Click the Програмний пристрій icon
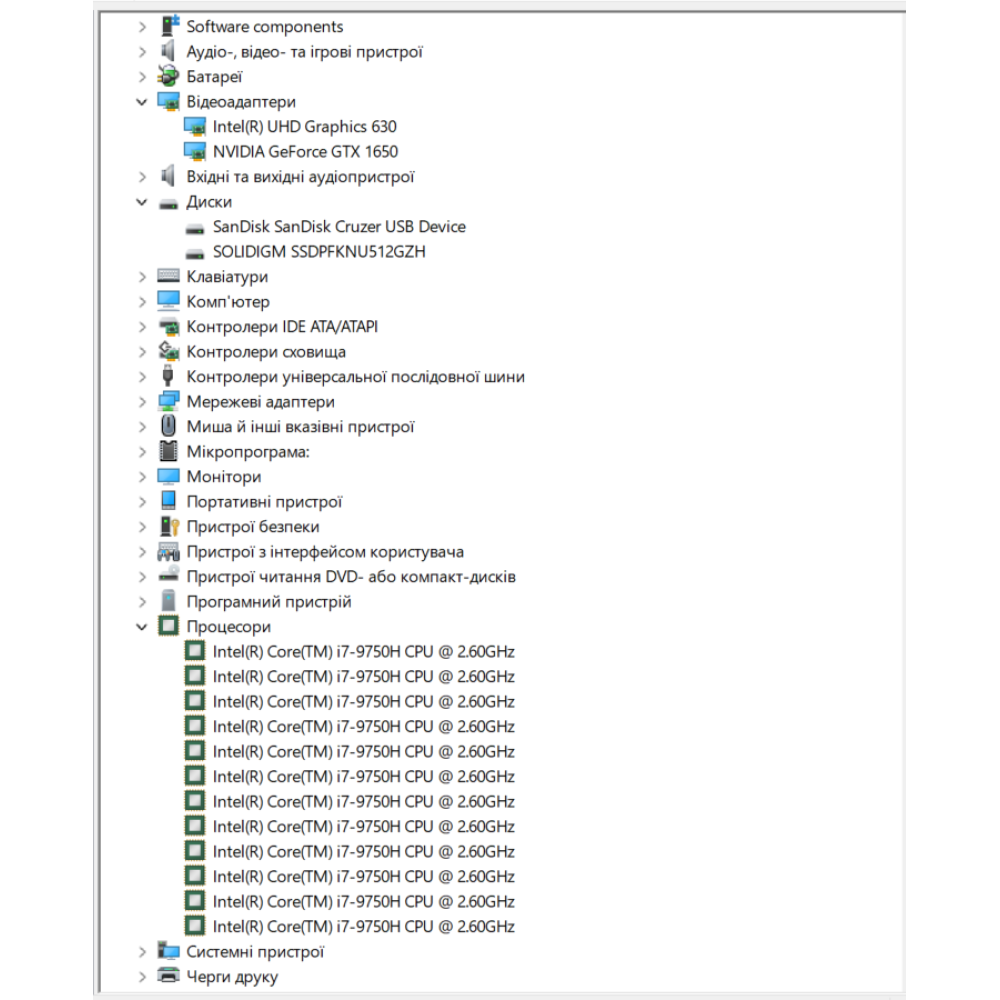The width and height of the screenshot is (1000, 1000). 169,601
